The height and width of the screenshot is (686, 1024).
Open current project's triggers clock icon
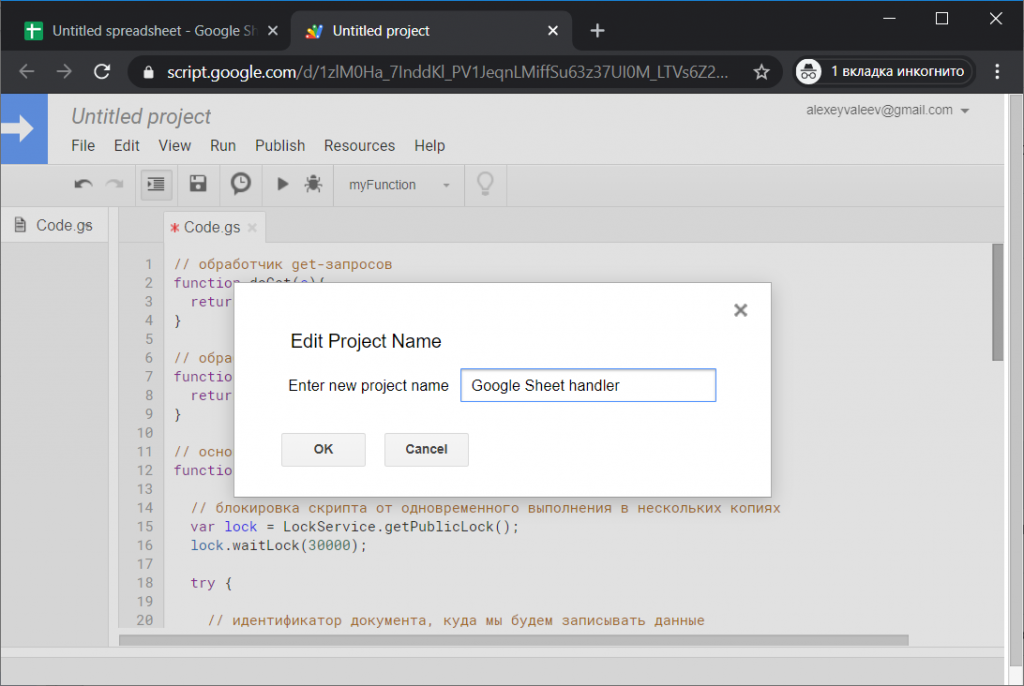coord(241,184)
